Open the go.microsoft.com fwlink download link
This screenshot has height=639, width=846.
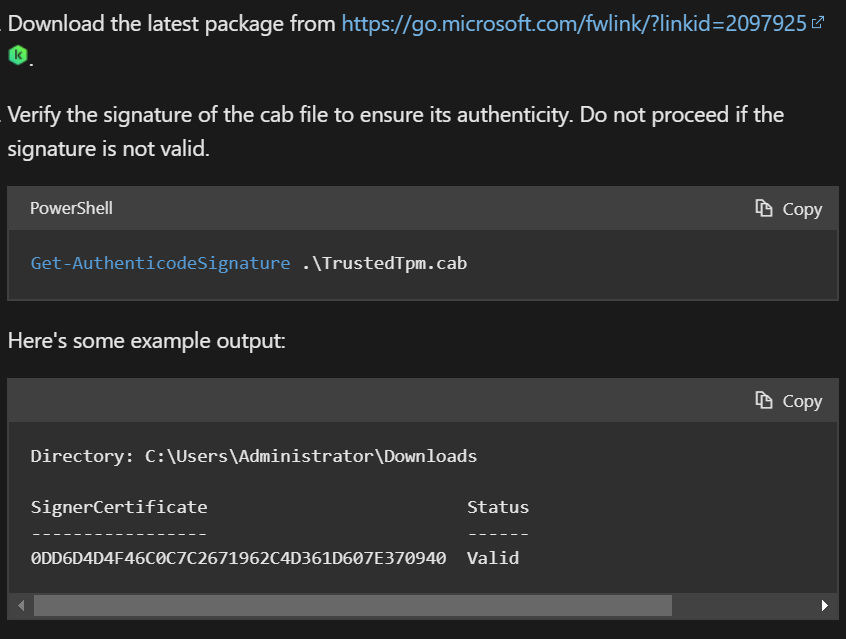pos(573,24)
